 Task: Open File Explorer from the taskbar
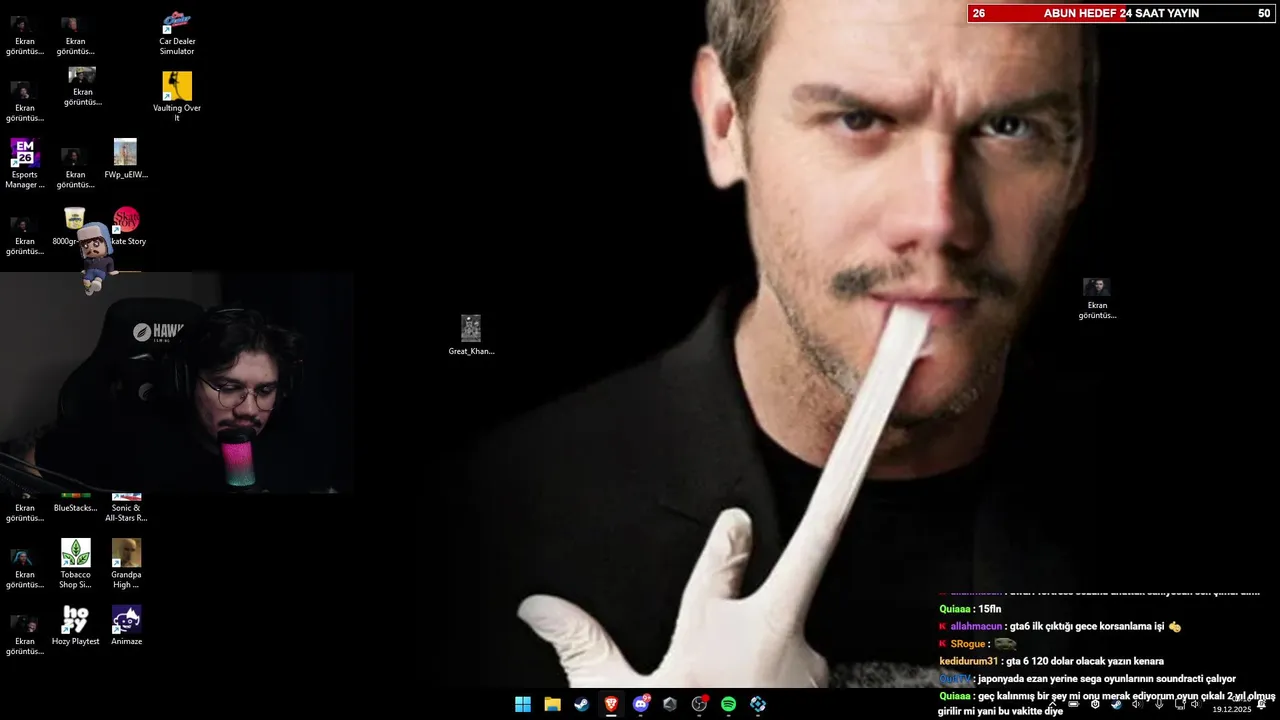click(552, 704)
